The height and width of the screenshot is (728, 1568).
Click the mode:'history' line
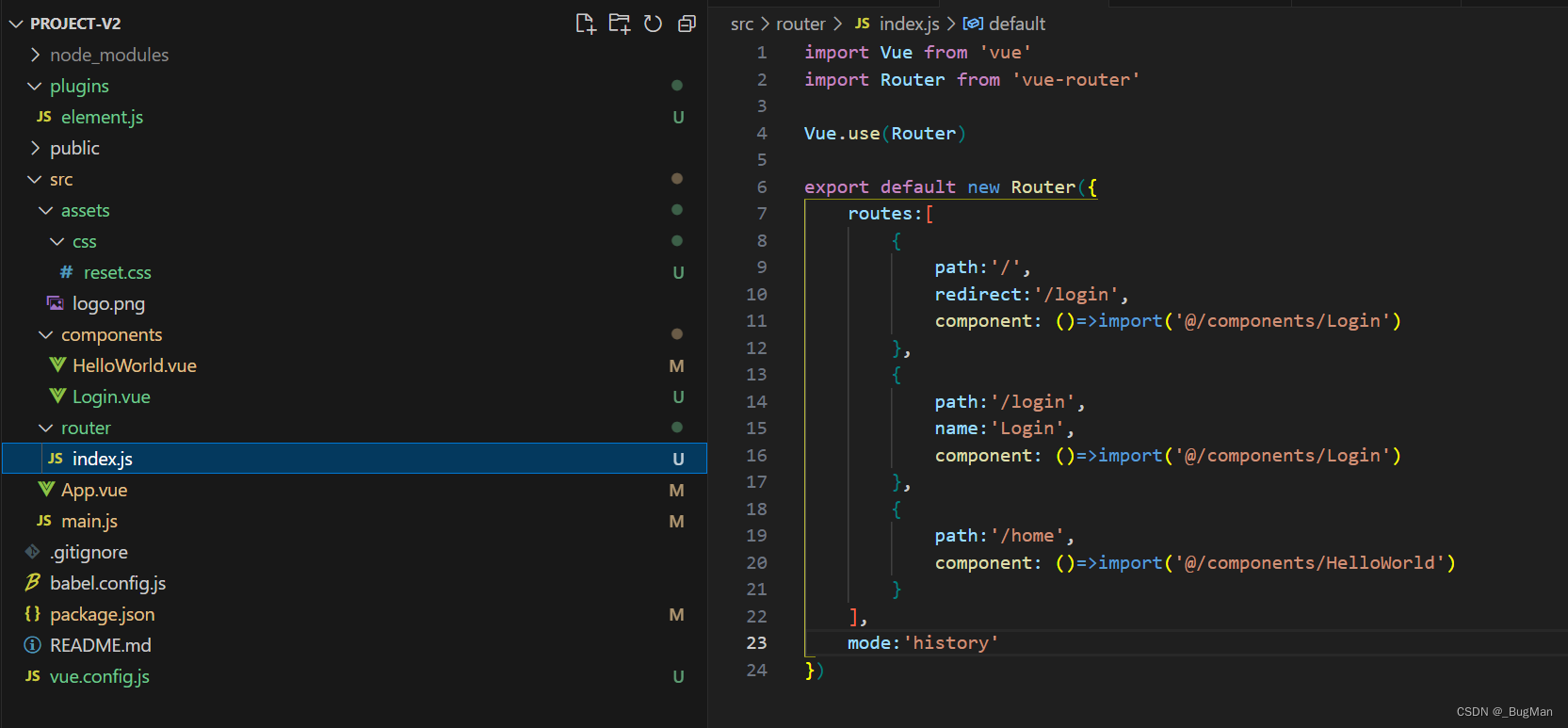click(923, 642)
